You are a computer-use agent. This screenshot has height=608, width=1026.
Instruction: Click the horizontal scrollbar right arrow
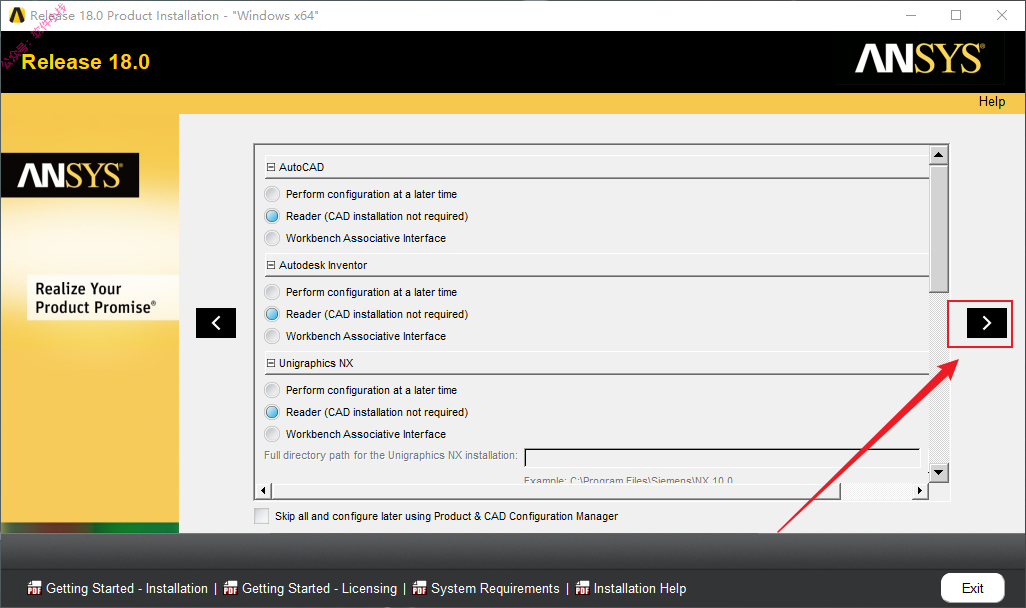[920, 490]
